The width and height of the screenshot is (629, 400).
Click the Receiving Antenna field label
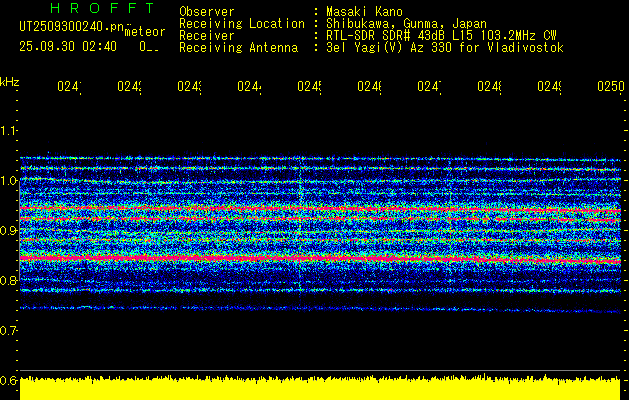coord(238,47)
